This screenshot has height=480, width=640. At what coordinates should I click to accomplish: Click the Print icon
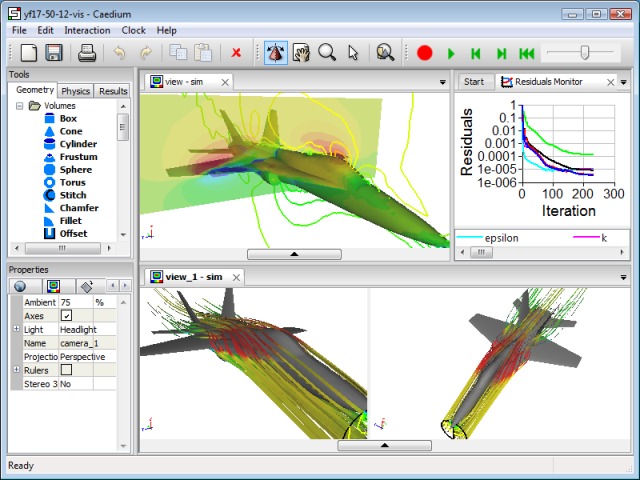(x=87, y=53)
